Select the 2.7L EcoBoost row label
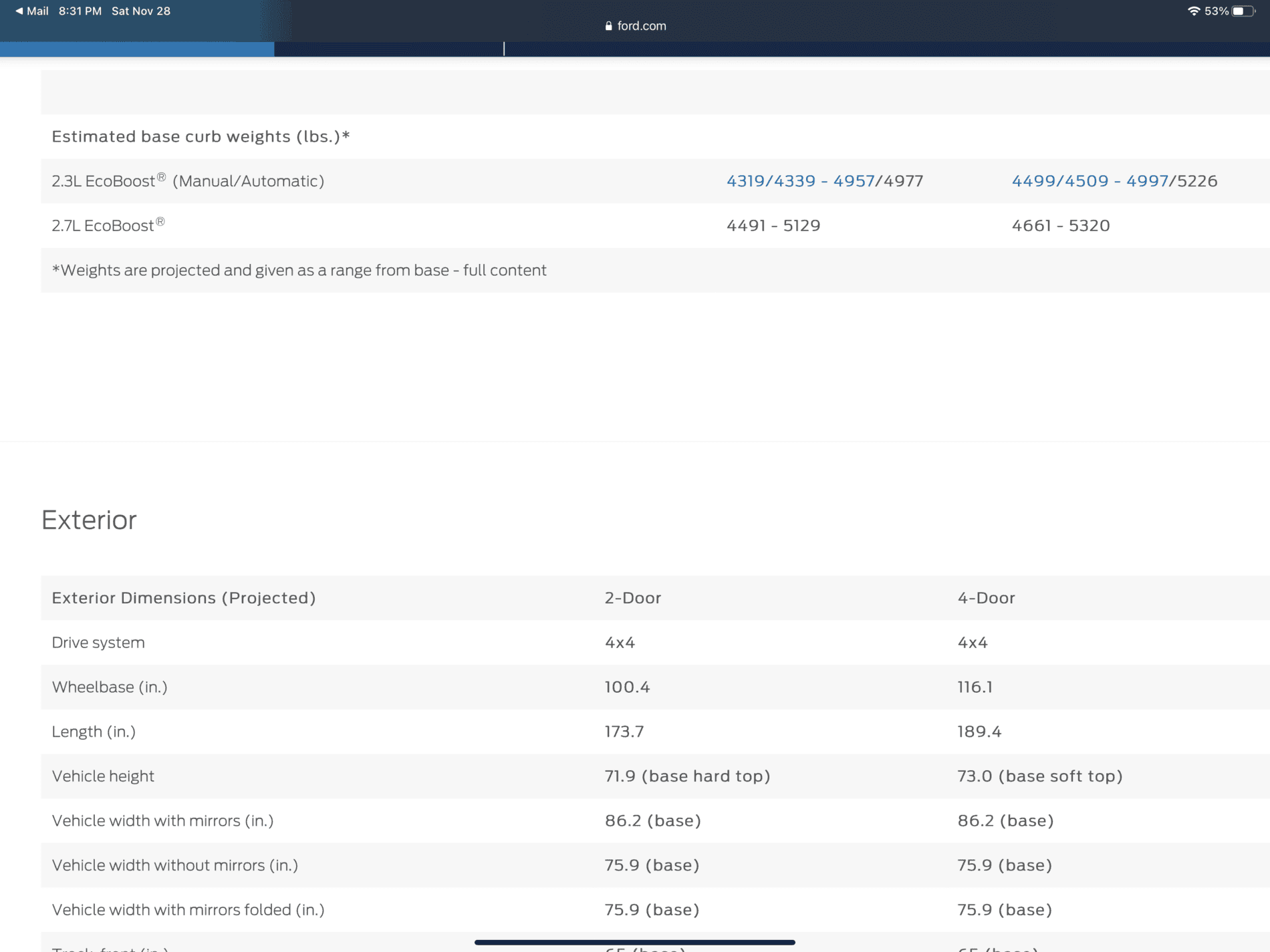1270x952 pixels. click(x=108, y=225)
